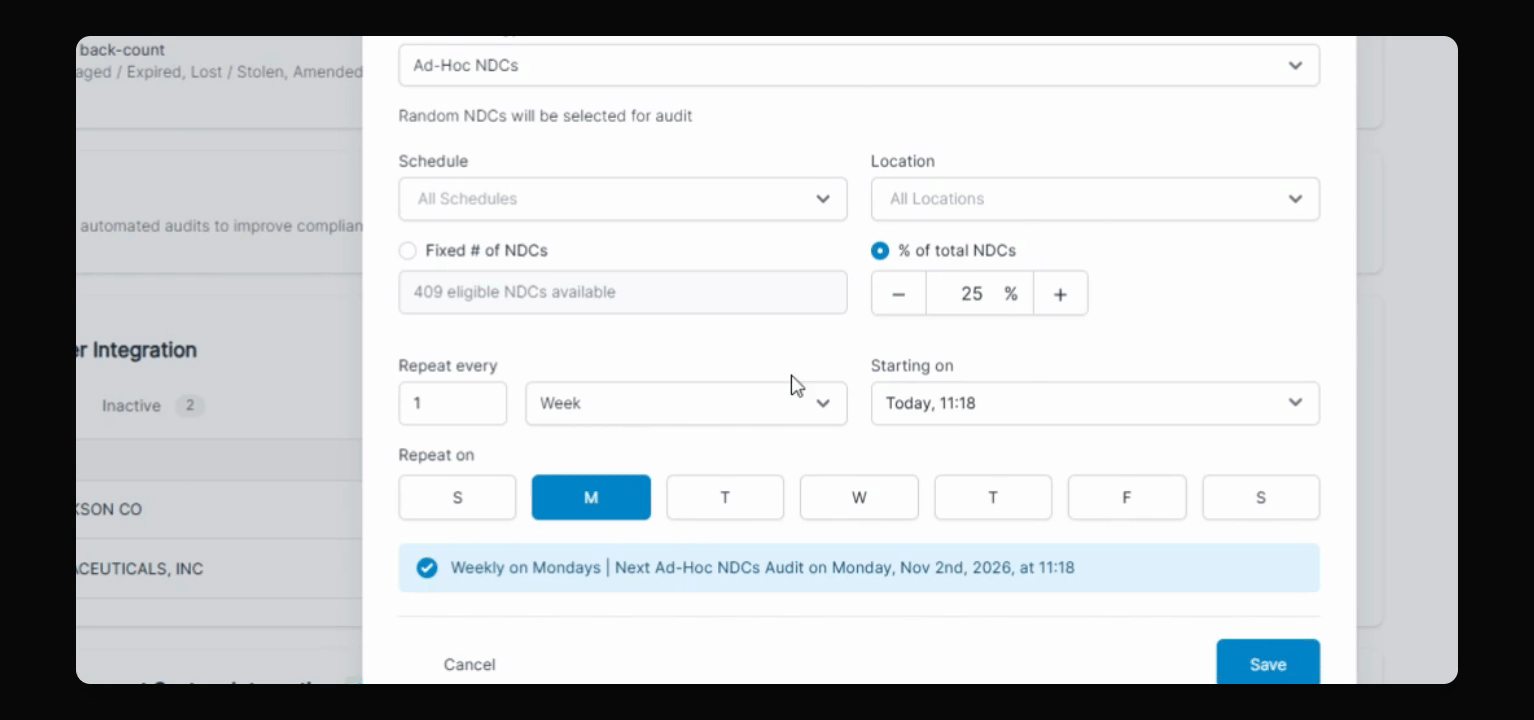The image size is (1534, 720).
Task: Toggle Thursday in Repeat on days
Action: pos(993,497)
